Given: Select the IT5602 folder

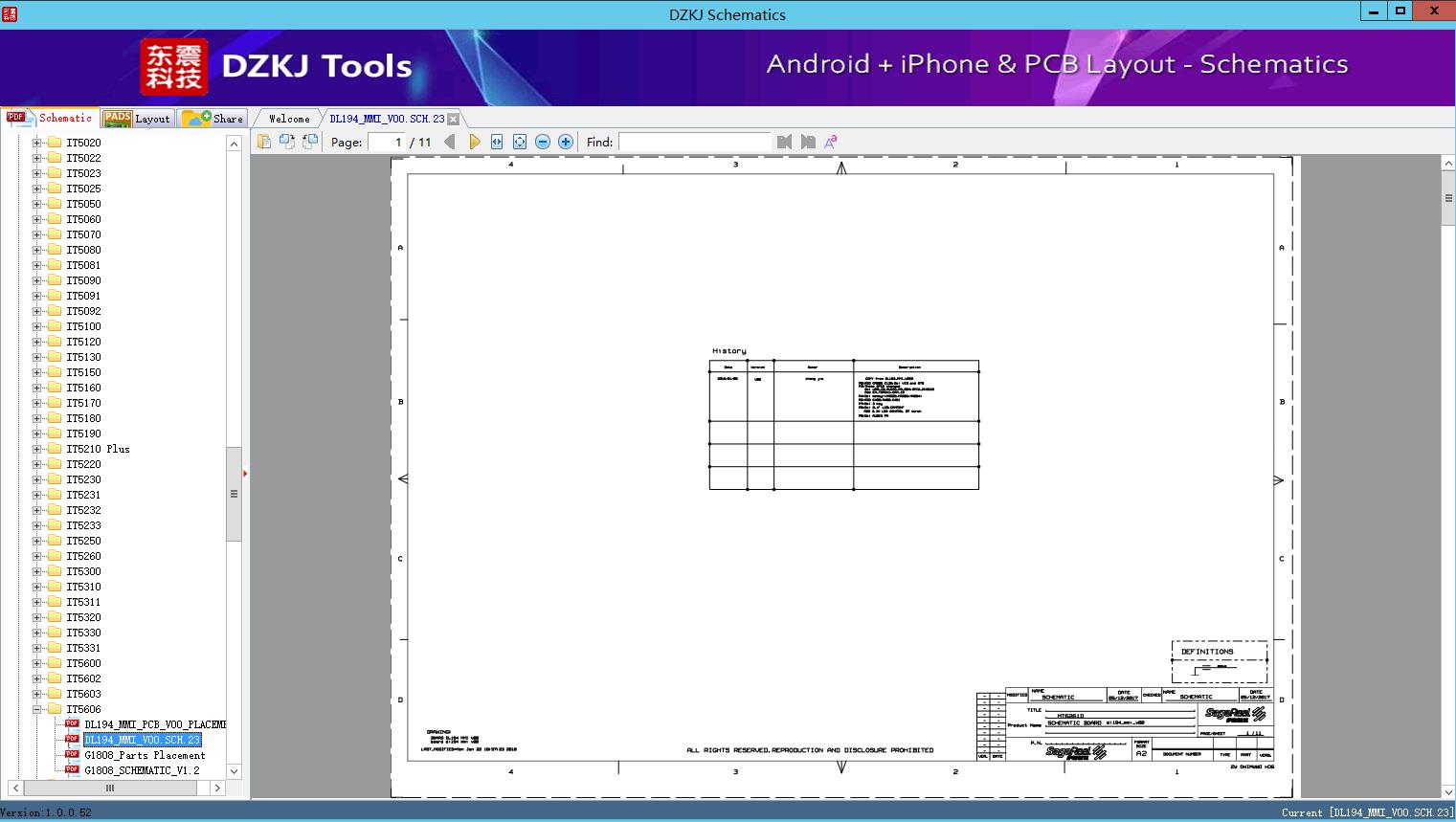Looking at the screenshot, I should [83, 678].
